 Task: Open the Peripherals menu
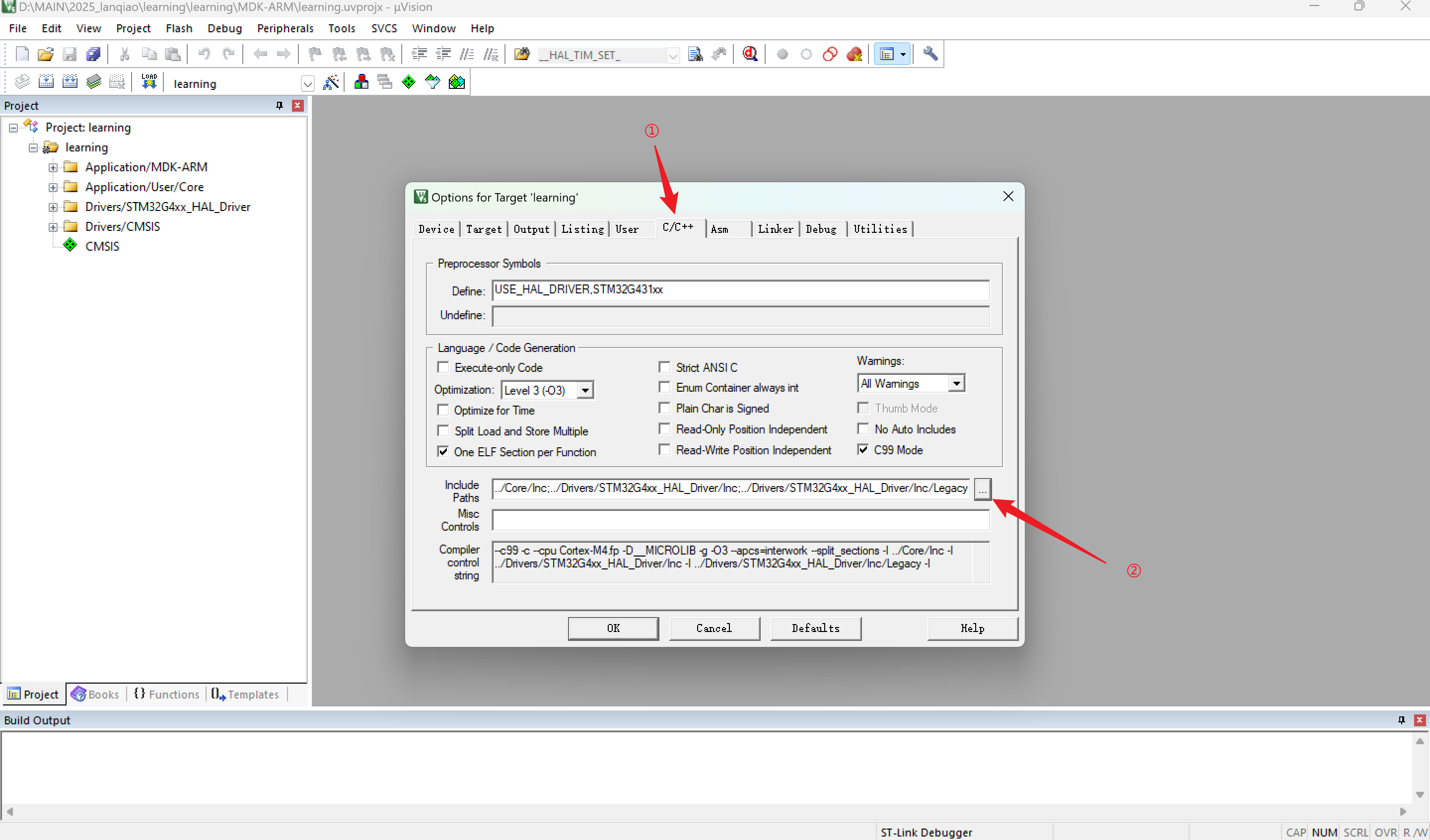[285, 28]
